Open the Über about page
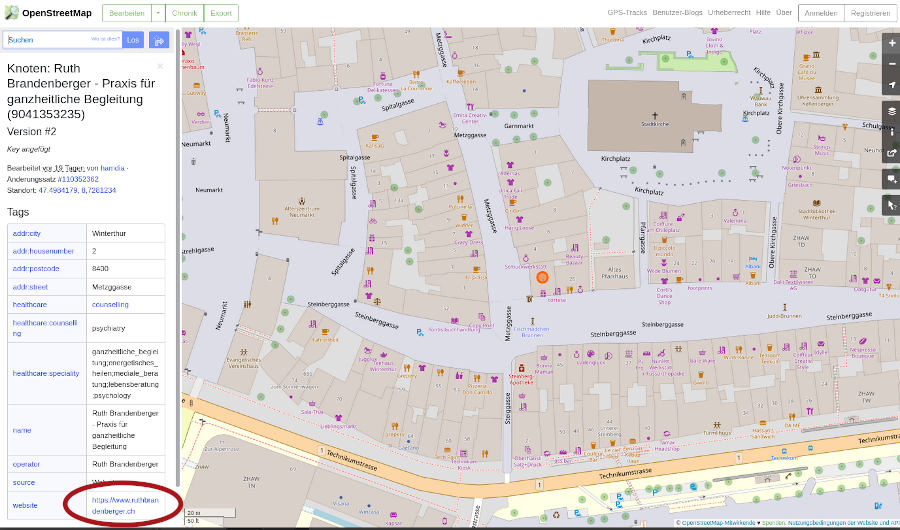 point(783,13)
